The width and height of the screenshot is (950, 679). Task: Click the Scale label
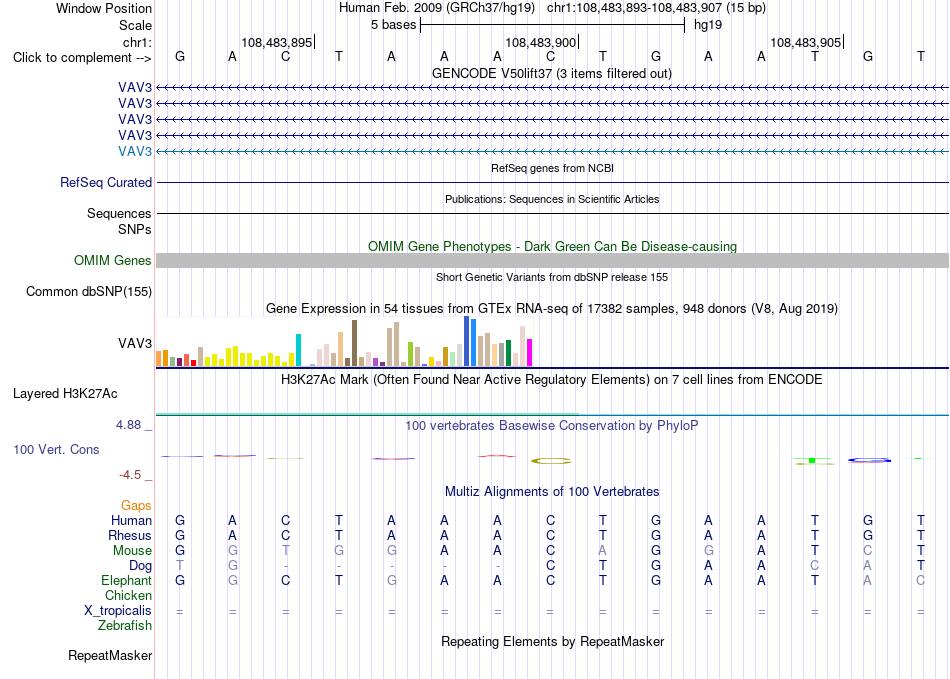[135, 25]
